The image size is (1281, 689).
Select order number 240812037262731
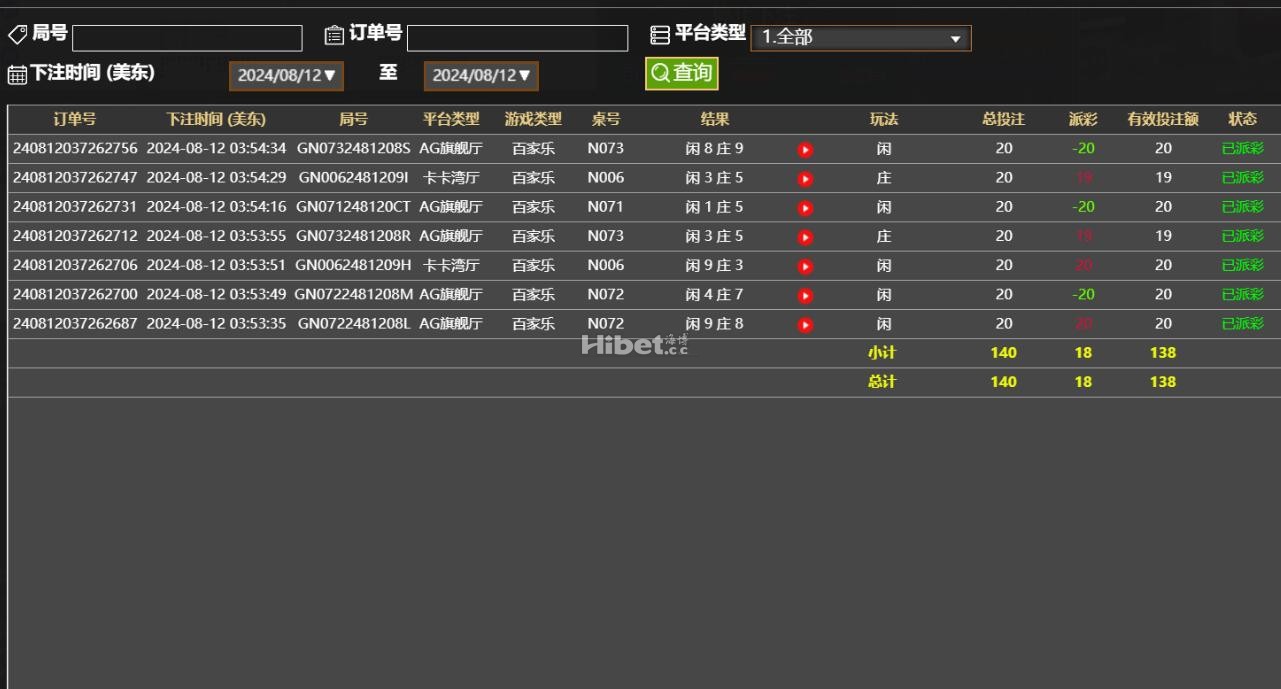[x=75, y=207]
